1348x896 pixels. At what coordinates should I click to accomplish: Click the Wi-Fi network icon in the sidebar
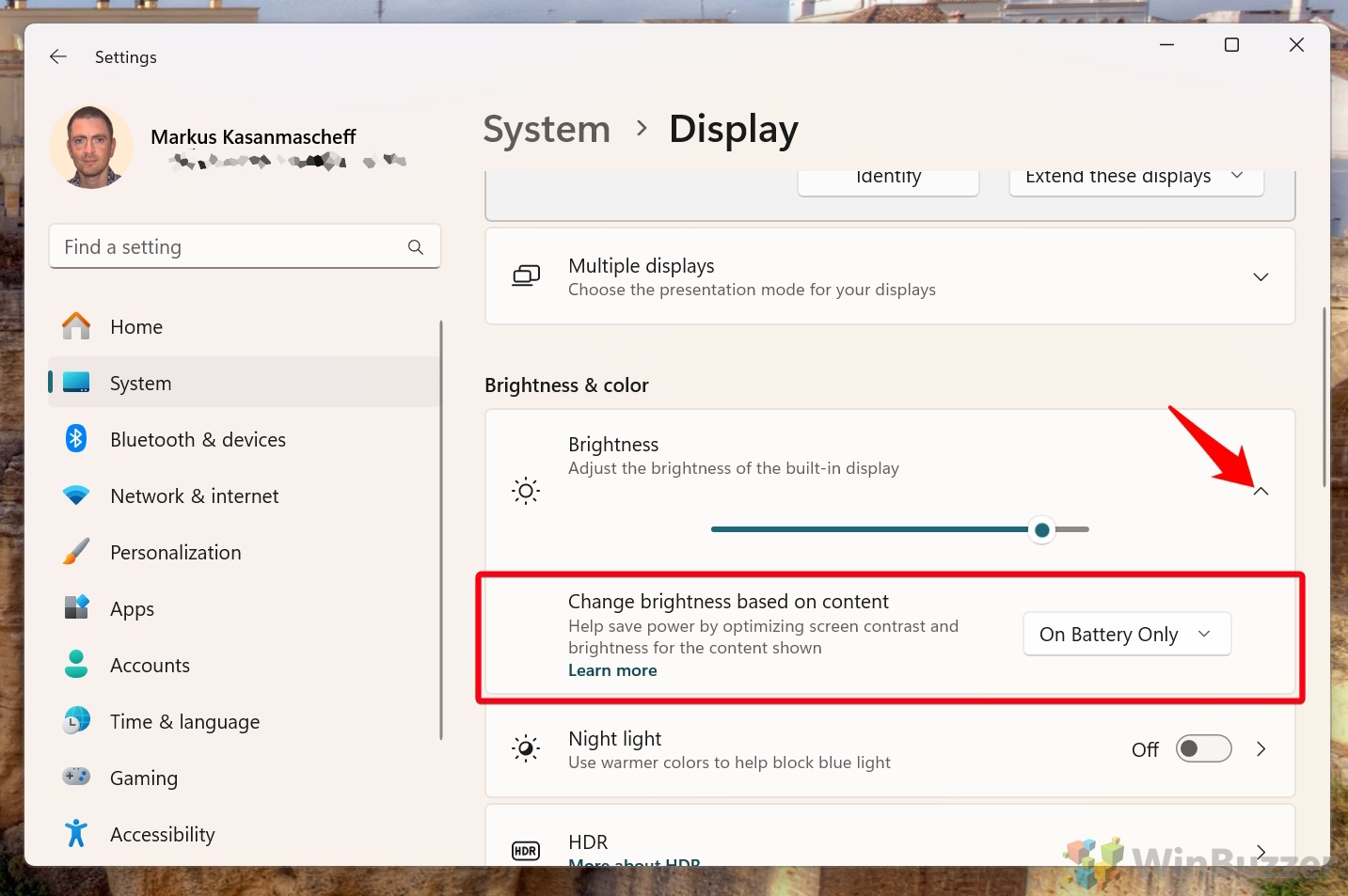point(76,495)
